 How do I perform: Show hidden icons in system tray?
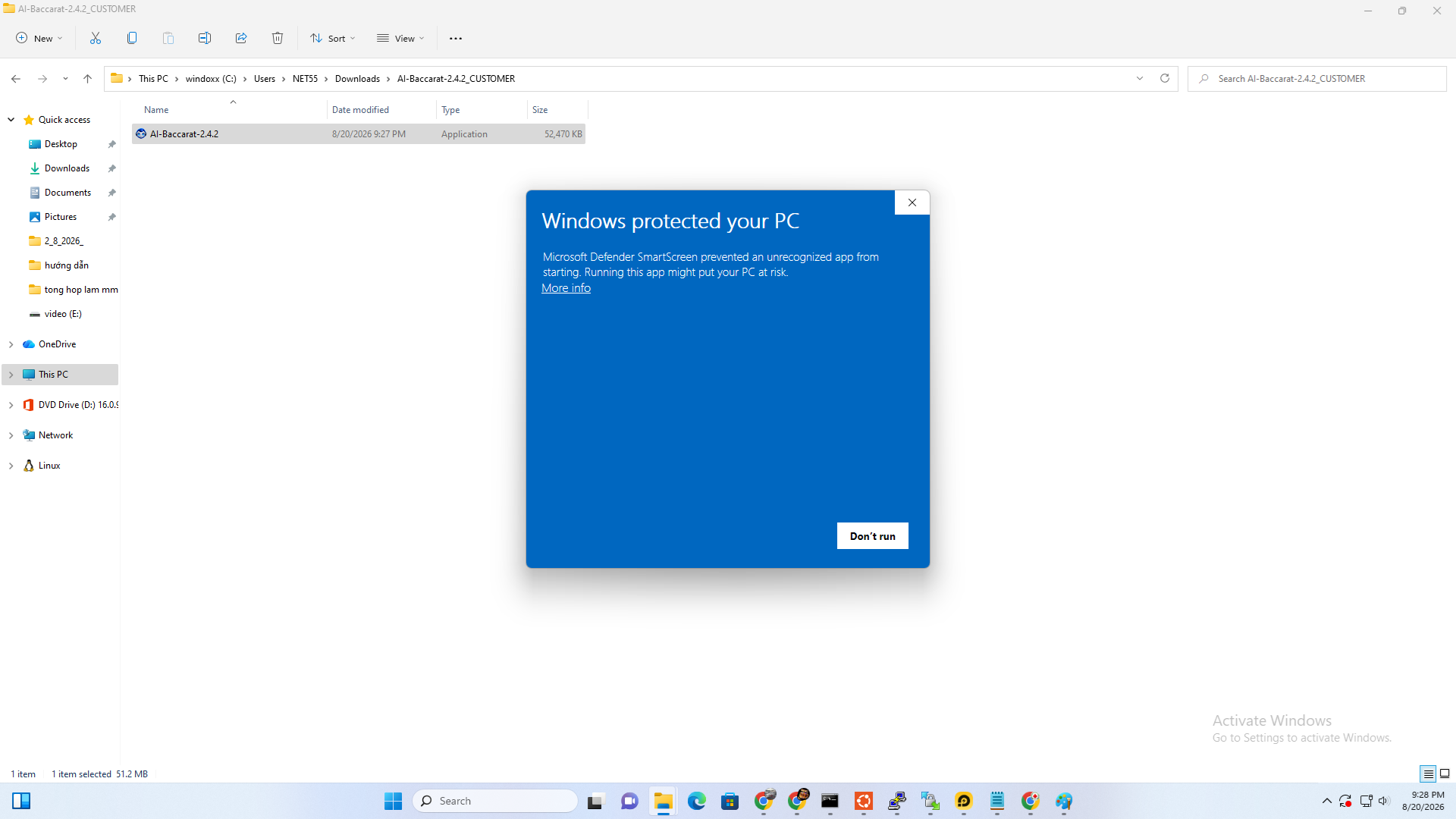[x=1327, y=801]
